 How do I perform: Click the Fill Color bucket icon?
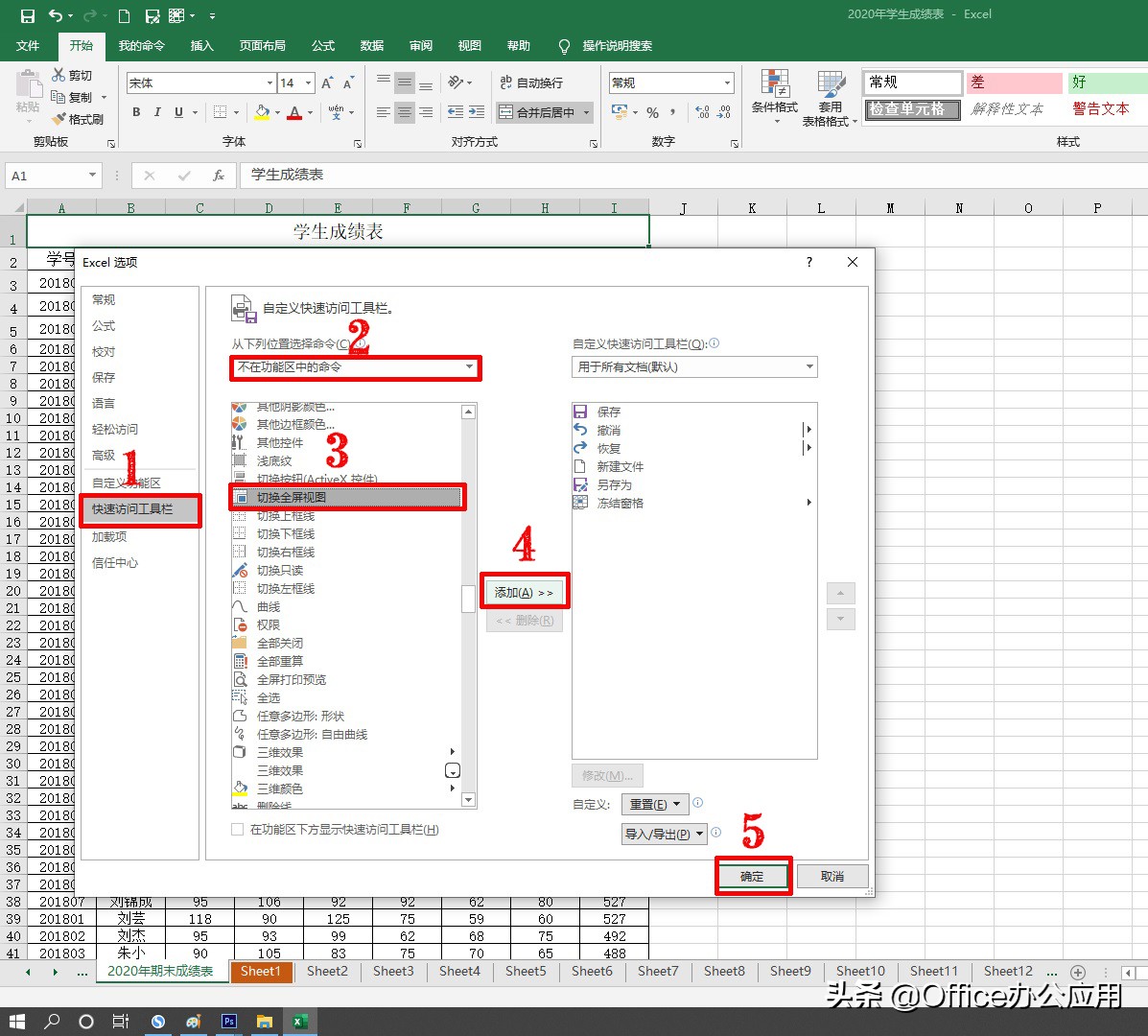click(x=262, y=112)
